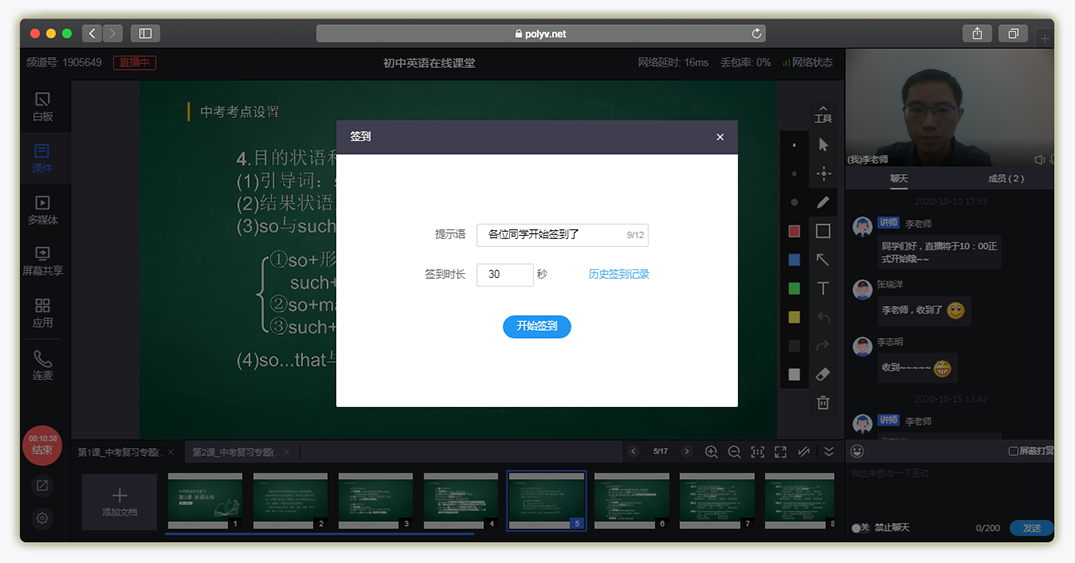Viewport: 1075px width, 563px height.
Task: Select the laser pointer crosshair tool
Action: [x=823, y=173]
